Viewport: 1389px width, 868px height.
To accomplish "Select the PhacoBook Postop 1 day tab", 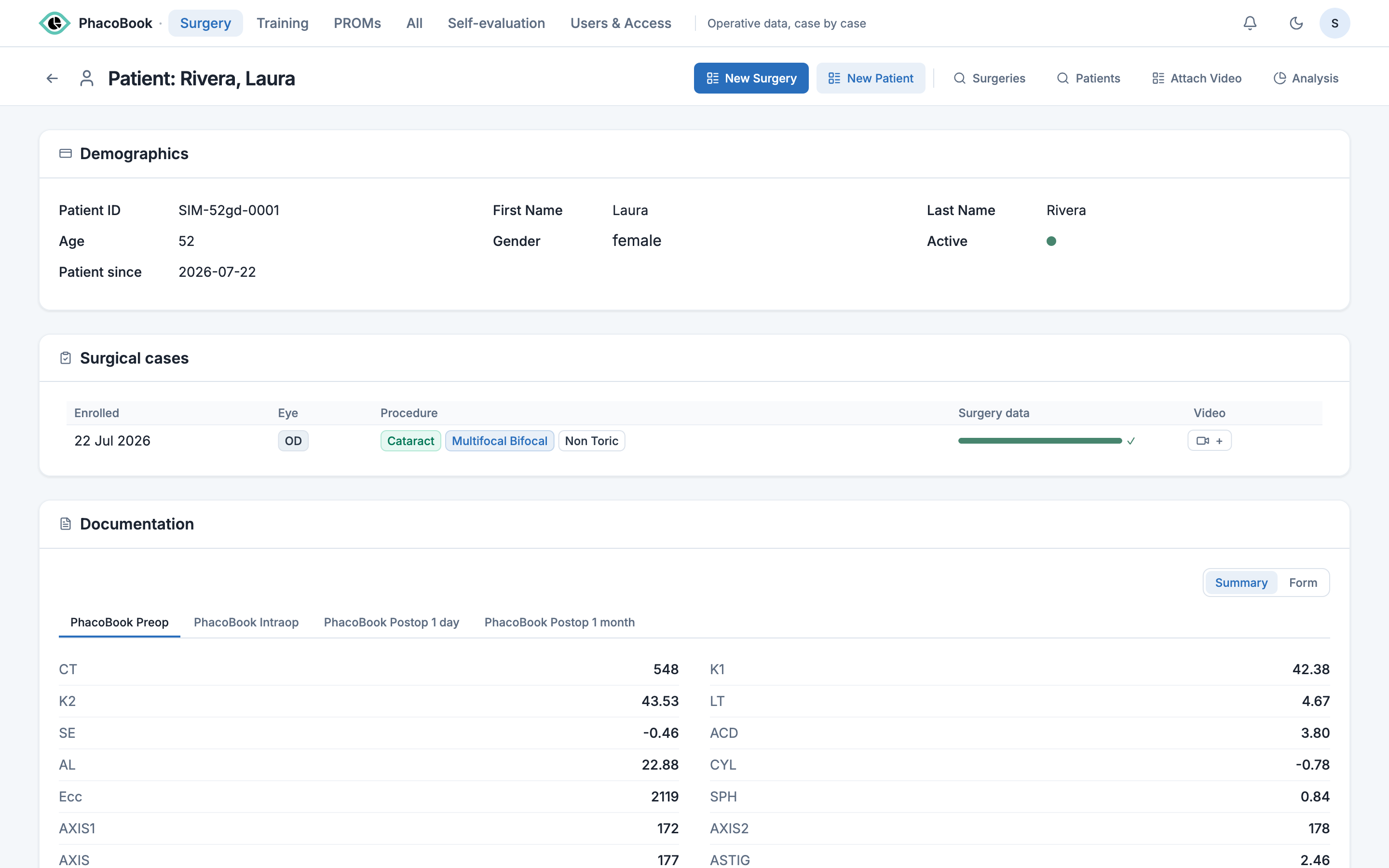I will (x=392, y=622).
